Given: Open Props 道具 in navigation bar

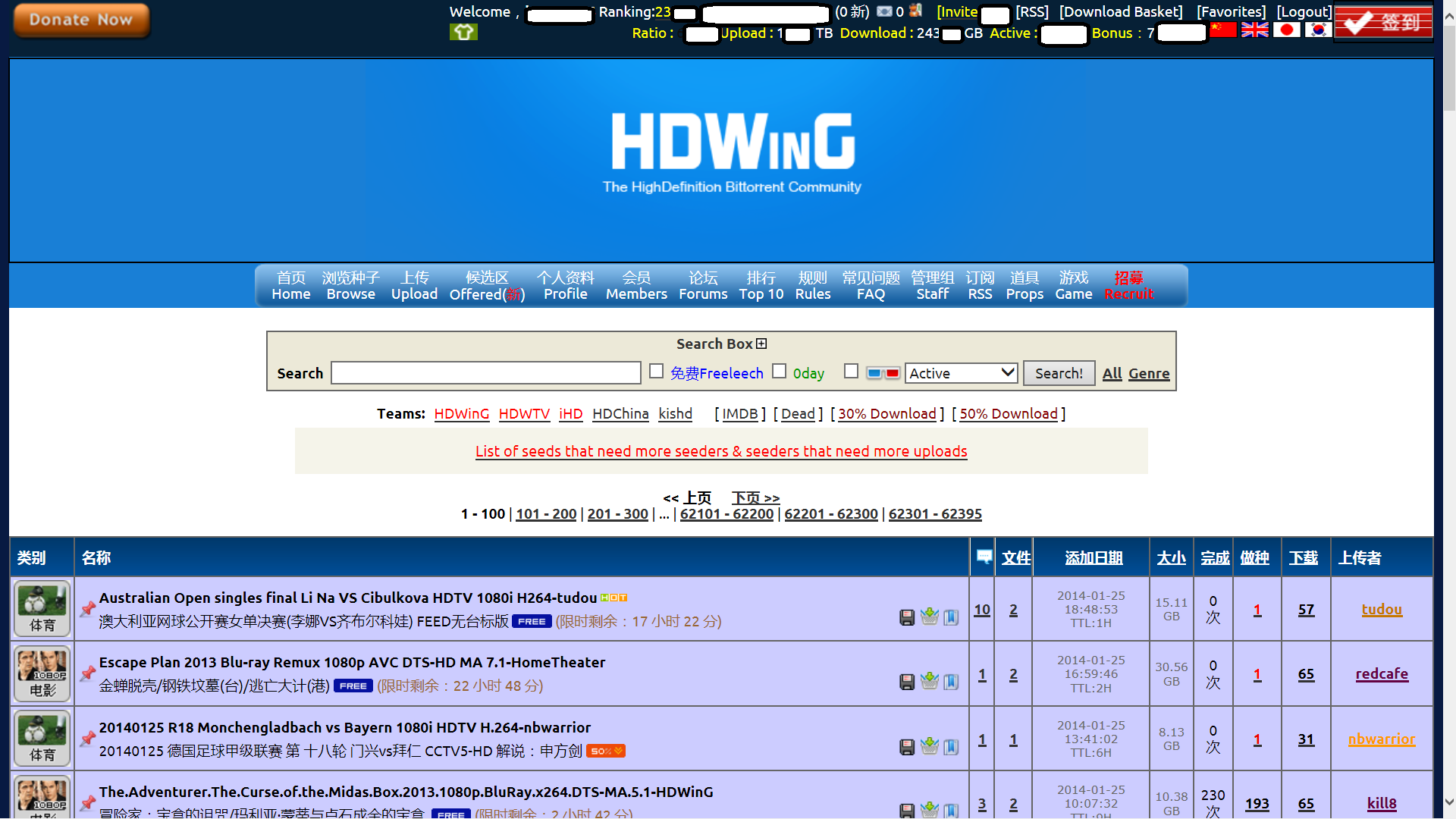Looking at the screenshot, I should (x=1025, y=286).
